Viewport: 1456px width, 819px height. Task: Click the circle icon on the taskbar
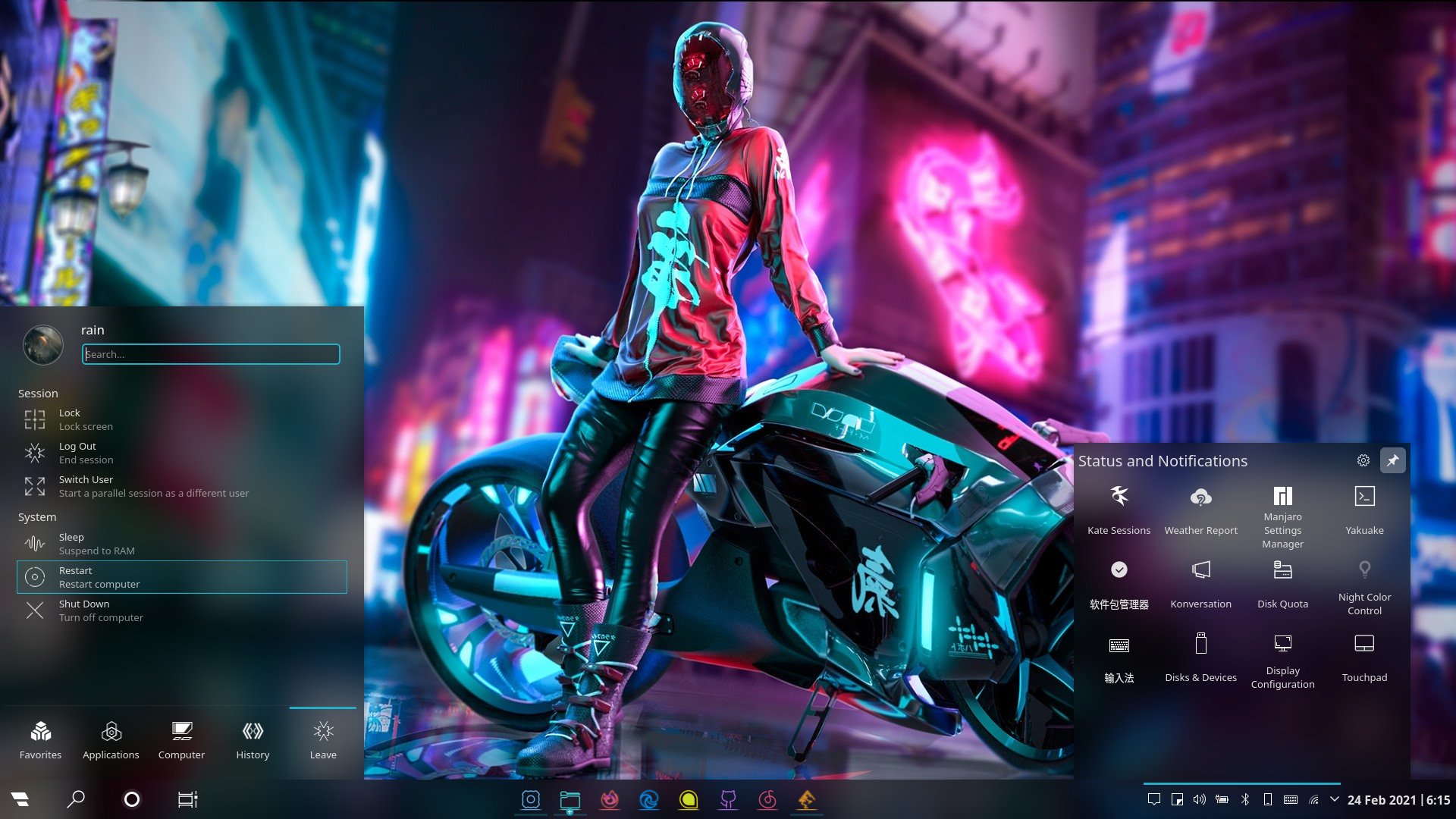pyautogui.click(x=132, y=799)
